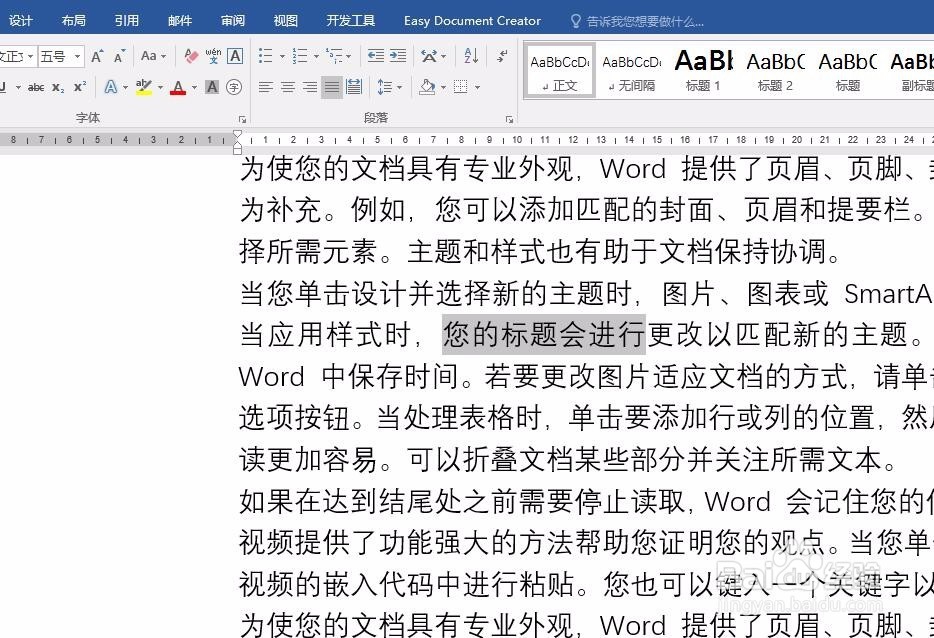Apply the 标题 2 style

[775, 70]
